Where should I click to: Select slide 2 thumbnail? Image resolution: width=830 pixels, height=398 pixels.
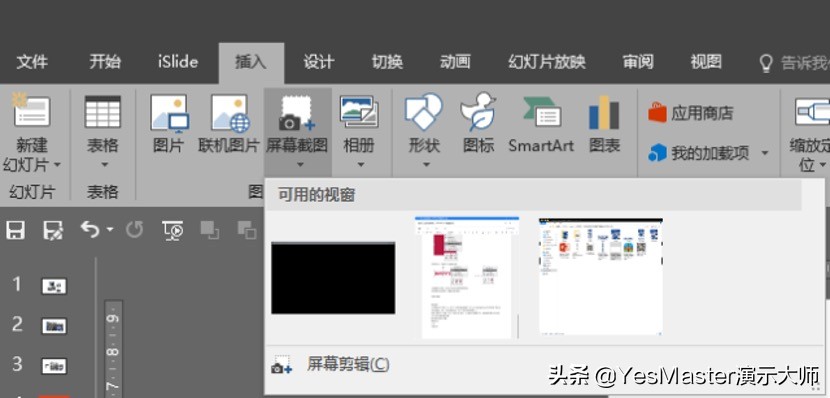(54, 326)
